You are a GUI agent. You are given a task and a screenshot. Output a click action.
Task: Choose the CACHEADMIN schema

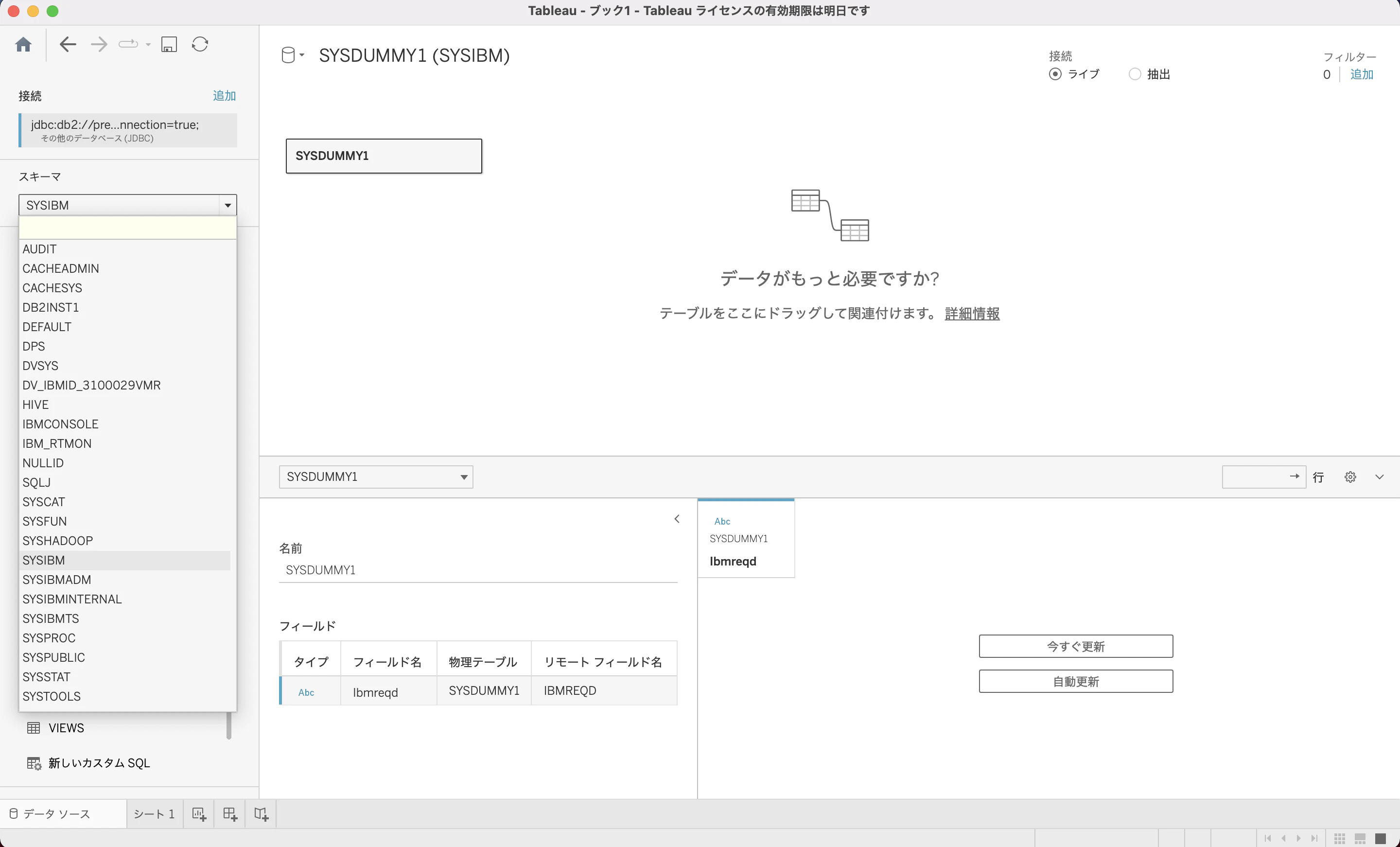(126, 268)
